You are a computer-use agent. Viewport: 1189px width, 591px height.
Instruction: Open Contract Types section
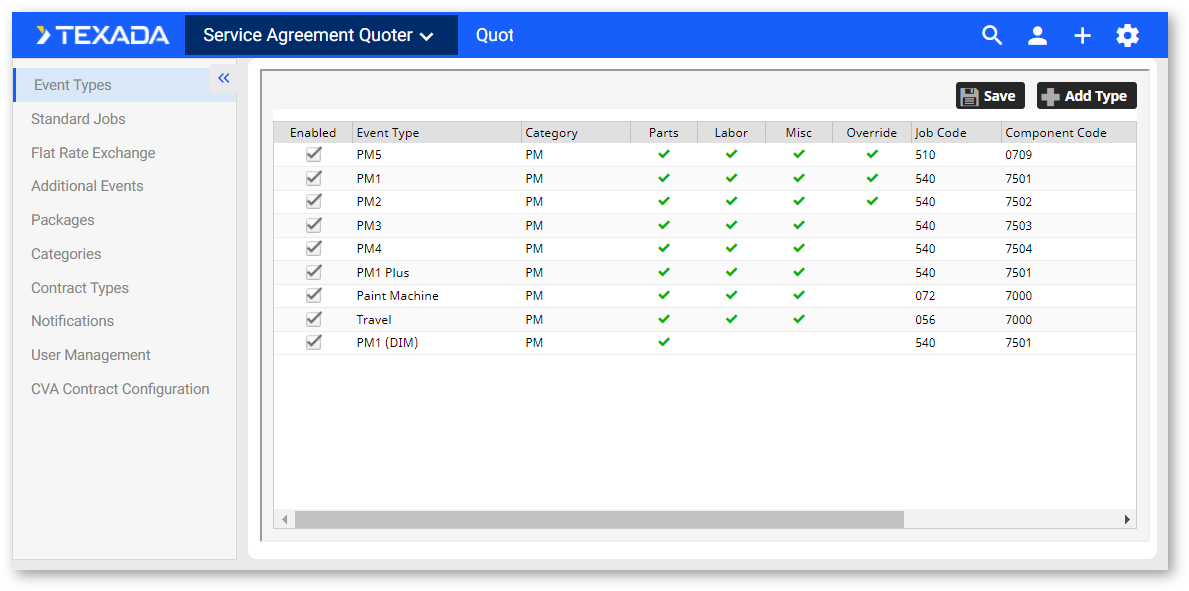80,288
